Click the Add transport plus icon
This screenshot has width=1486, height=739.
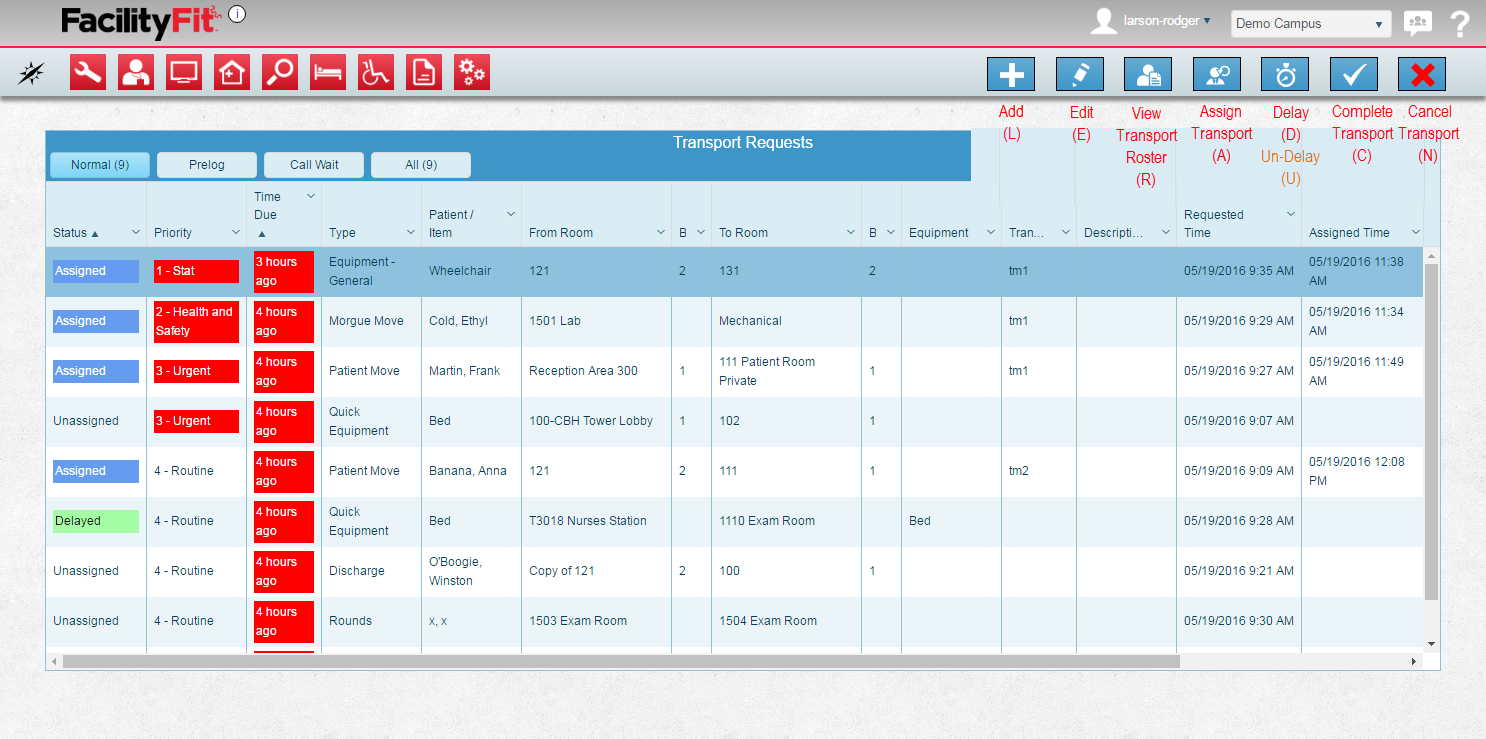1011,74
